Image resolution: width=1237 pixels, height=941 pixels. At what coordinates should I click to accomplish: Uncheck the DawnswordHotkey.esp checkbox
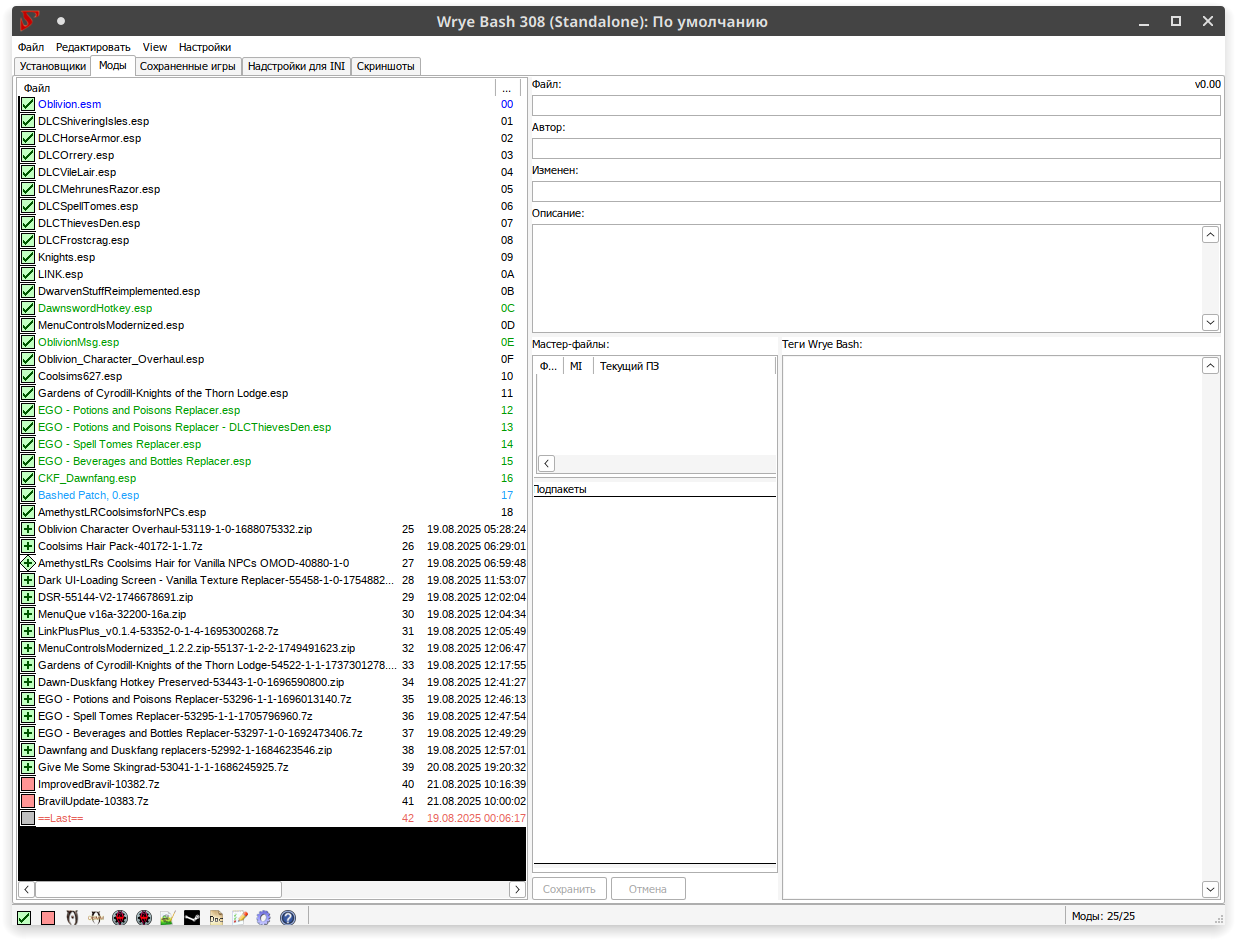click(28, 308)
